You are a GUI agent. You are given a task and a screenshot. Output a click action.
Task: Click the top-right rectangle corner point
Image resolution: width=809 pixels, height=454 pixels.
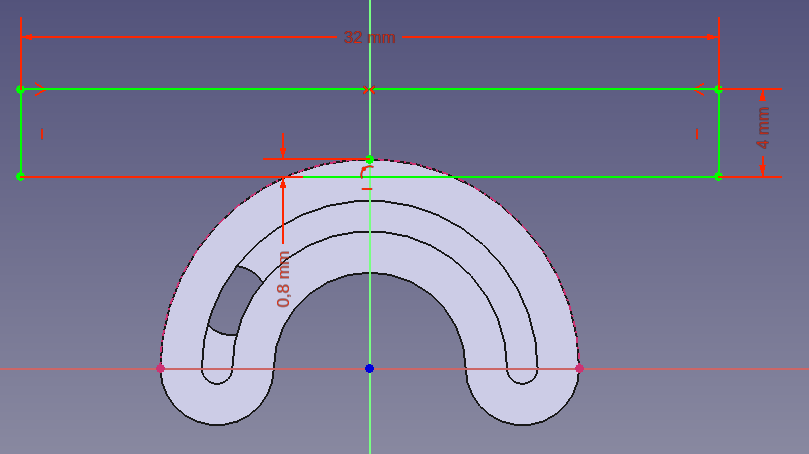coord(718,89)
